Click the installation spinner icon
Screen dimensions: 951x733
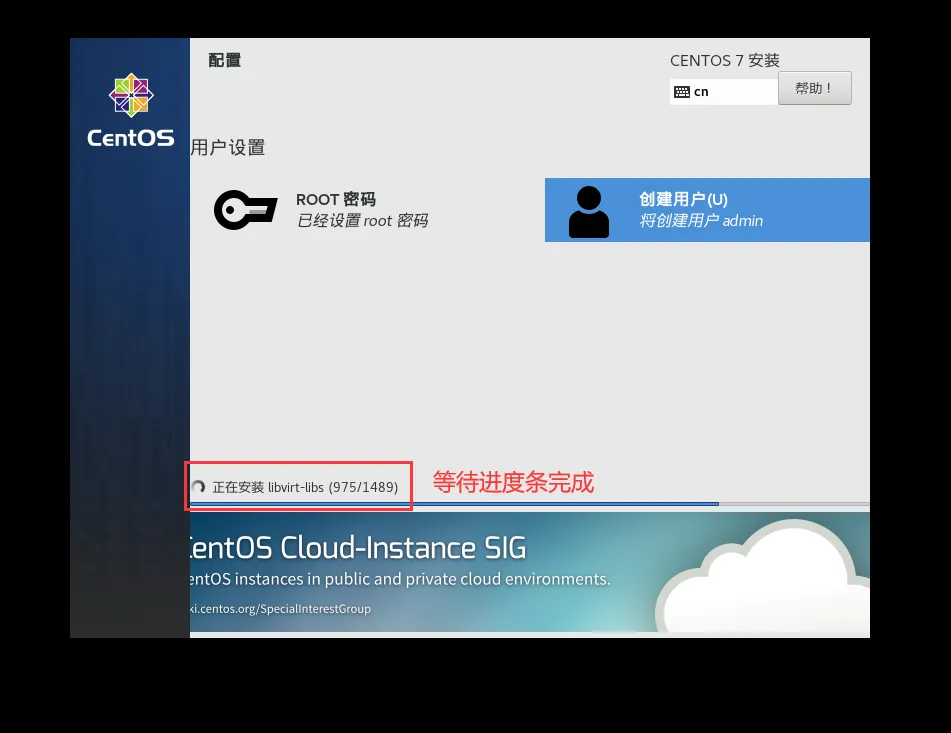tap(198, 487)
